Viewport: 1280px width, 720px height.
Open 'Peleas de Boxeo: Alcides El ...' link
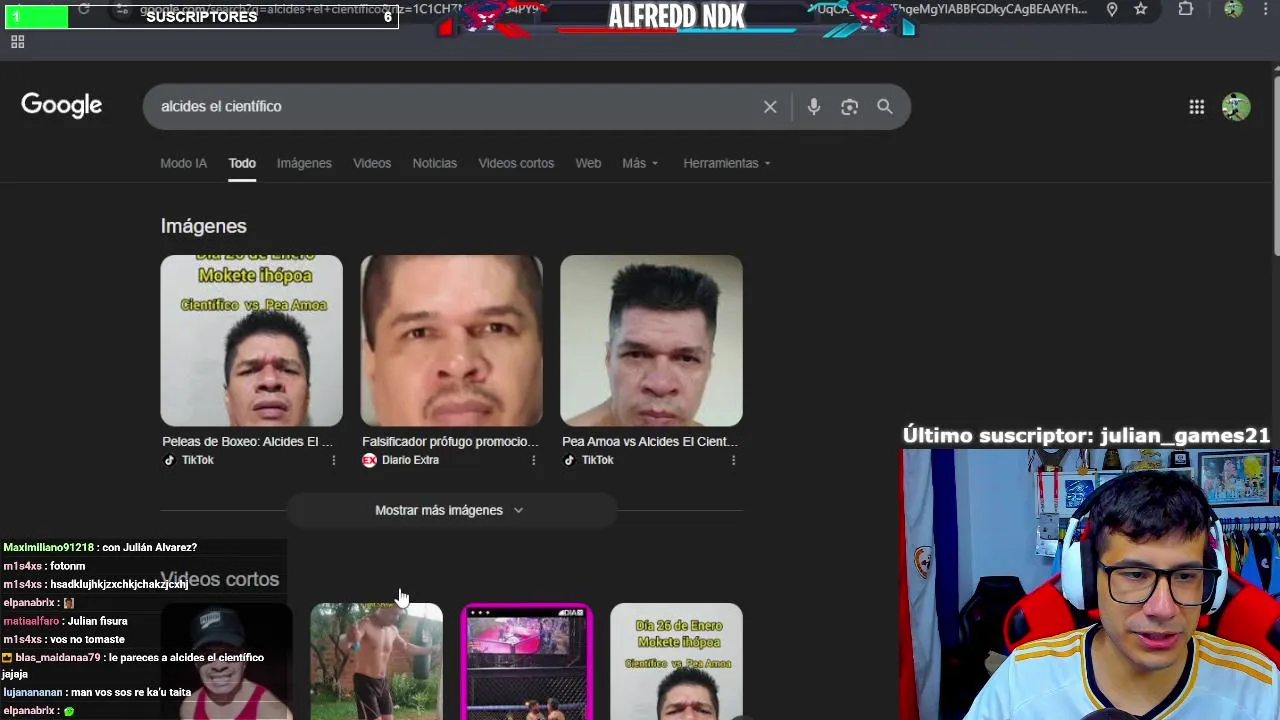coord(247,441)
